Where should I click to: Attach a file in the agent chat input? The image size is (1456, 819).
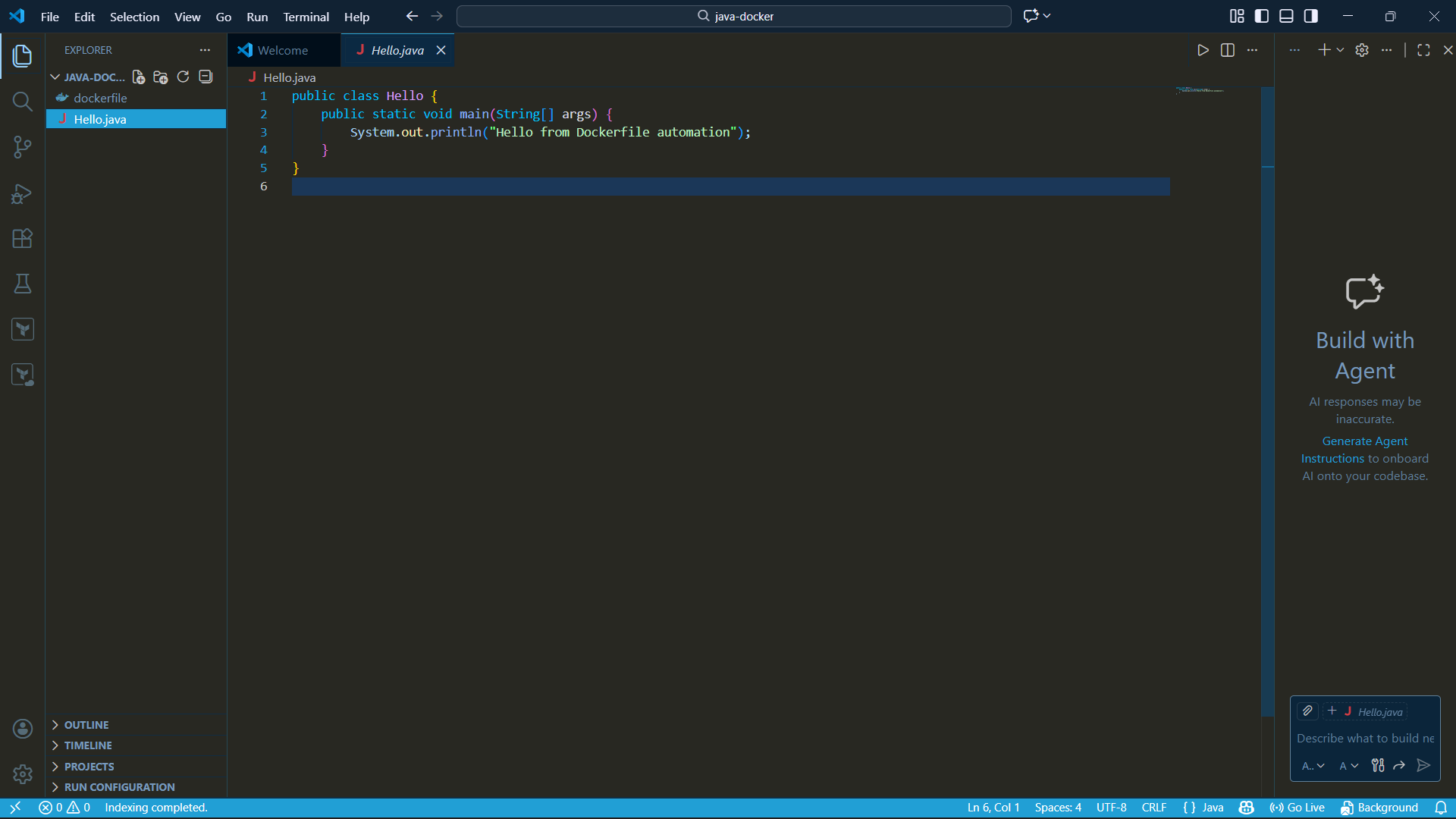pyautogui.click(x=1307, y=711)
